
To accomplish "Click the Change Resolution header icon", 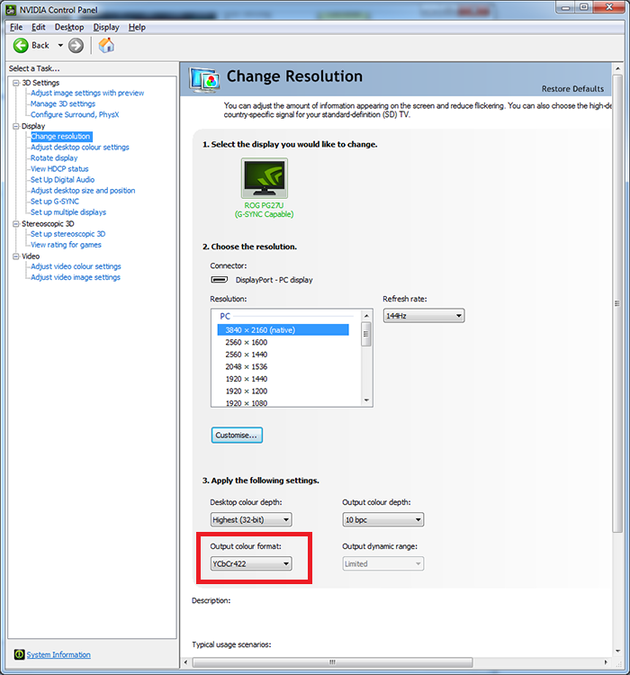I will tap(205, 80).
